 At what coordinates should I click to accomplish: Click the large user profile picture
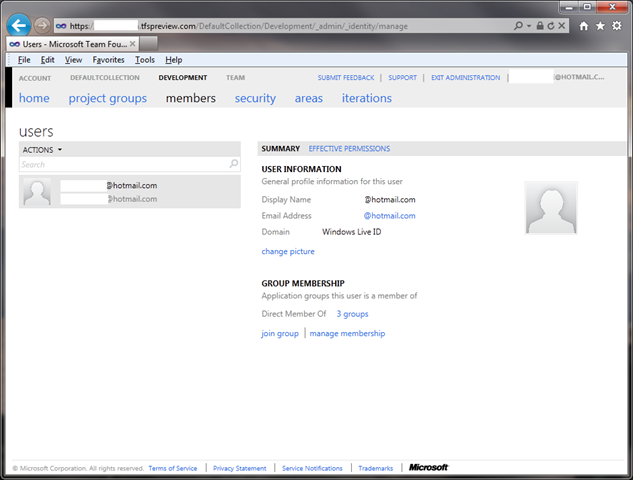(551, 208)
